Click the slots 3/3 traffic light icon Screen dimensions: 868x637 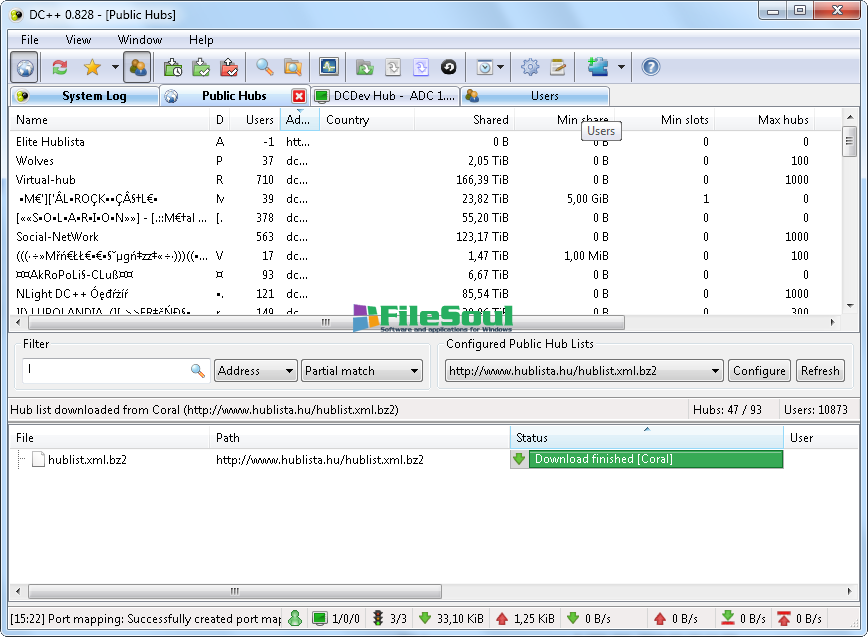[x=389, y=619]
